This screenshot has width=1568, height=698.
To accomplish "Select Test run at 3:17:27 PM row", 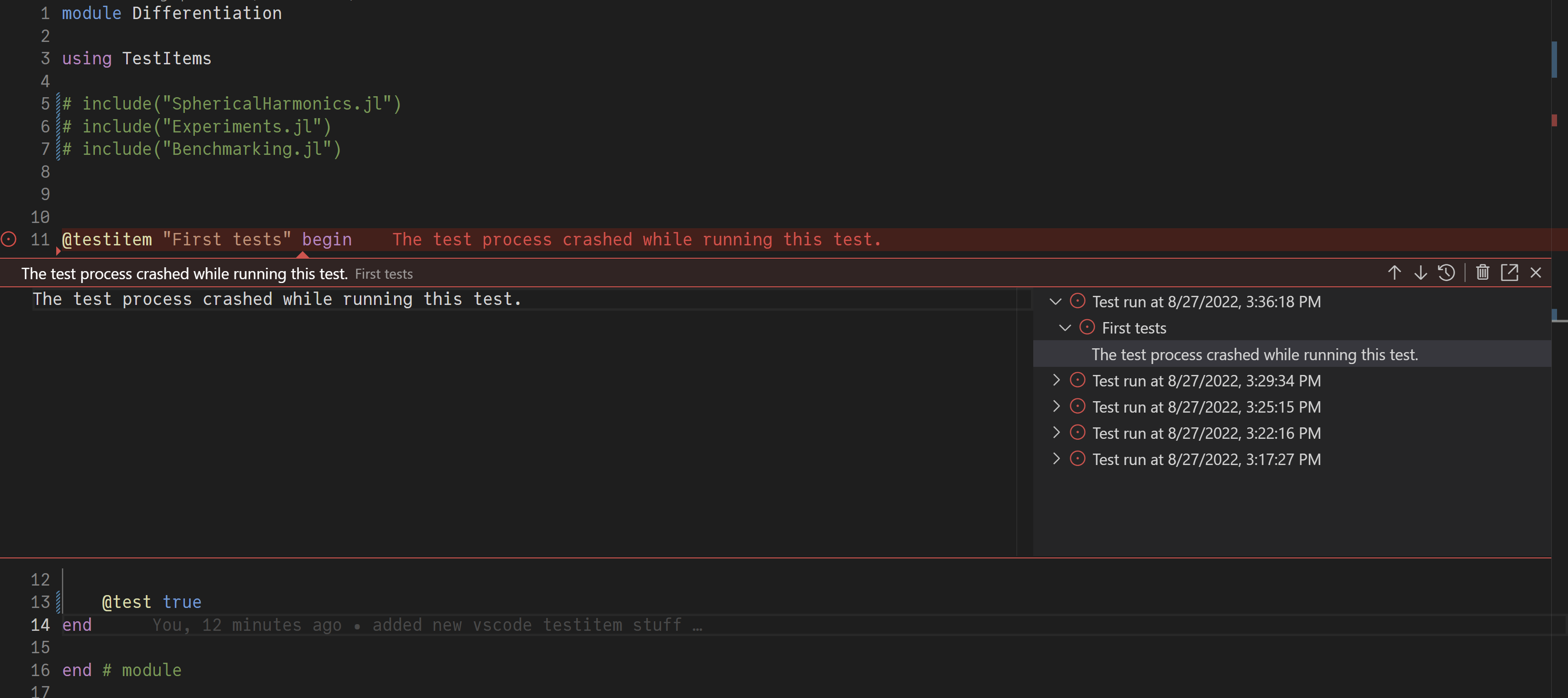I will coord(1292,459).
